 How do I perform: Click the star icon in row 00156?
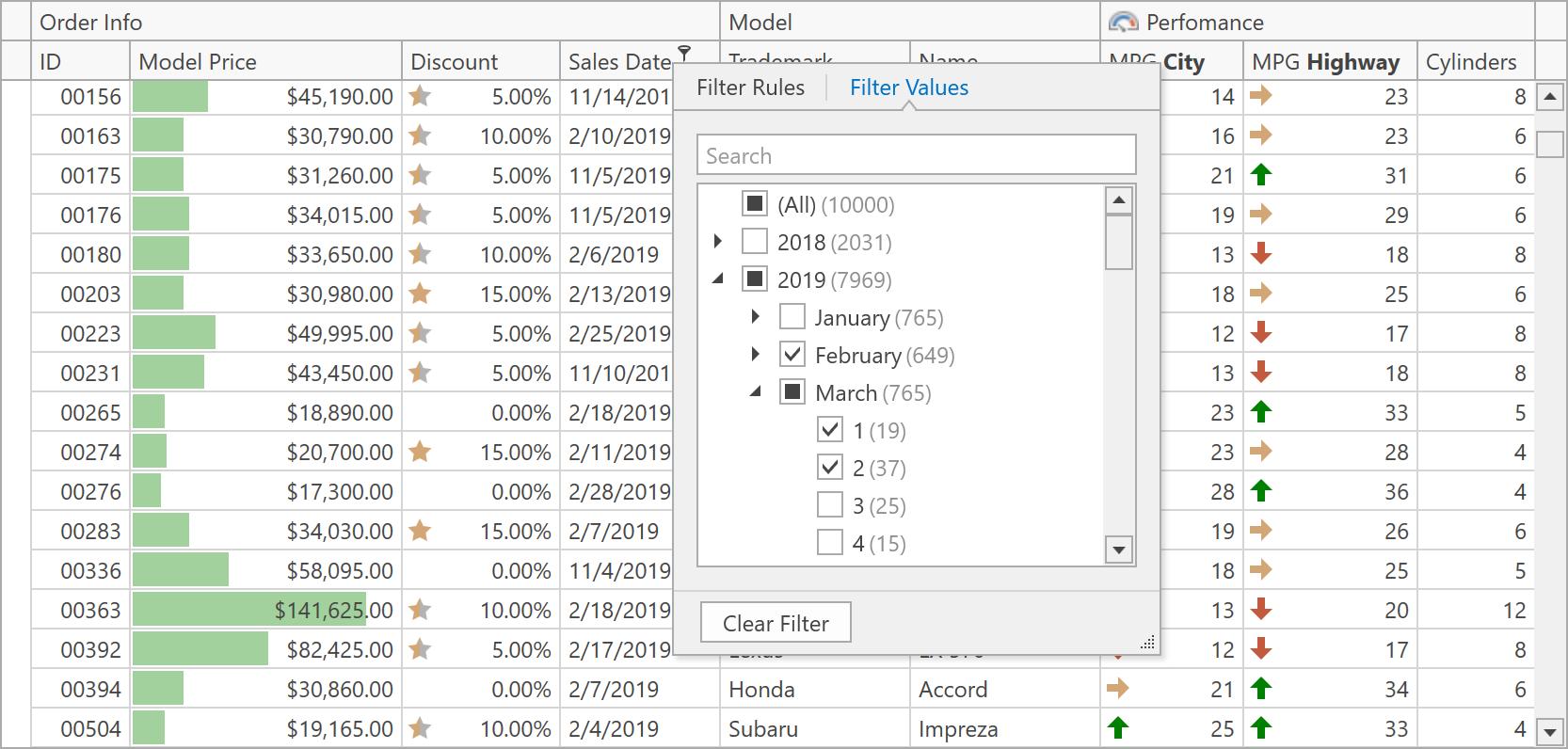click(x=421, y=96)
